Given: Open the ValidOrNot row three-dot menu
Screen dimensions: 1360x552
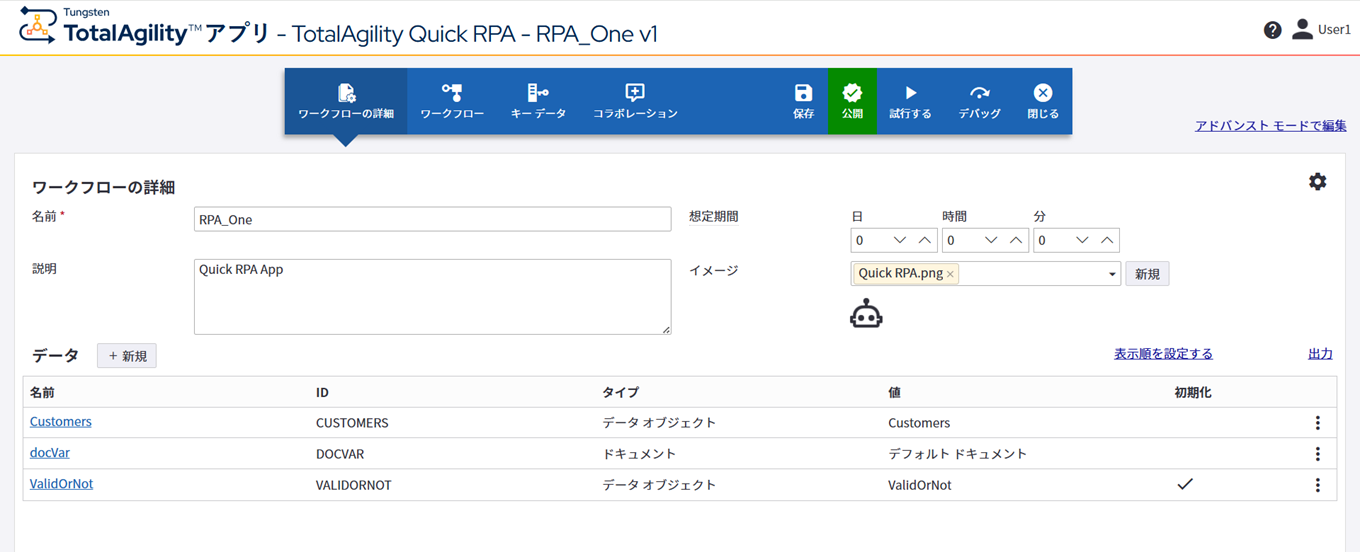Looking at the screenshot, I should pos(1318,485).
